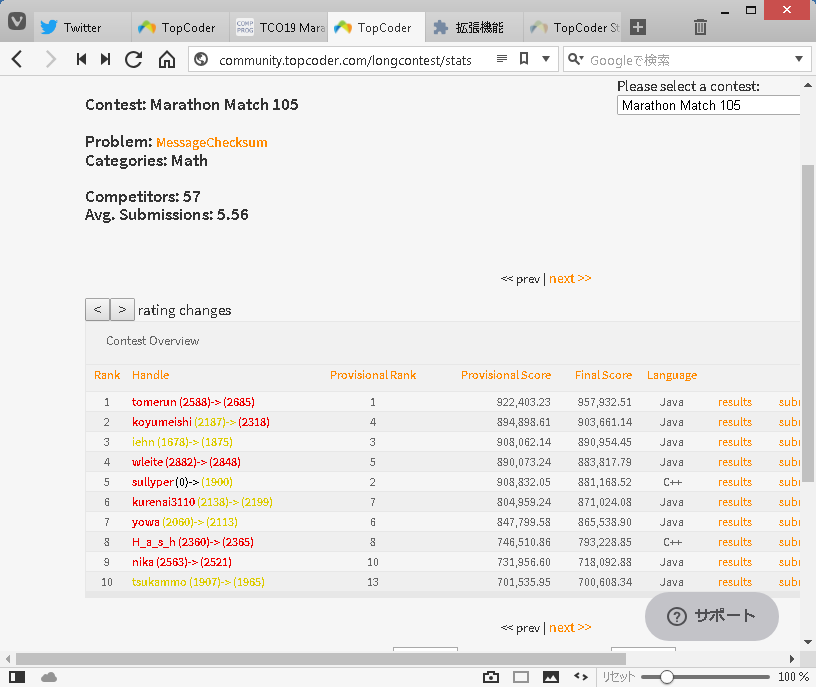The height and width of the screenshot is (687, 816).
Task: Open koyumeishi's profile
Action: [x=161, y=422]
